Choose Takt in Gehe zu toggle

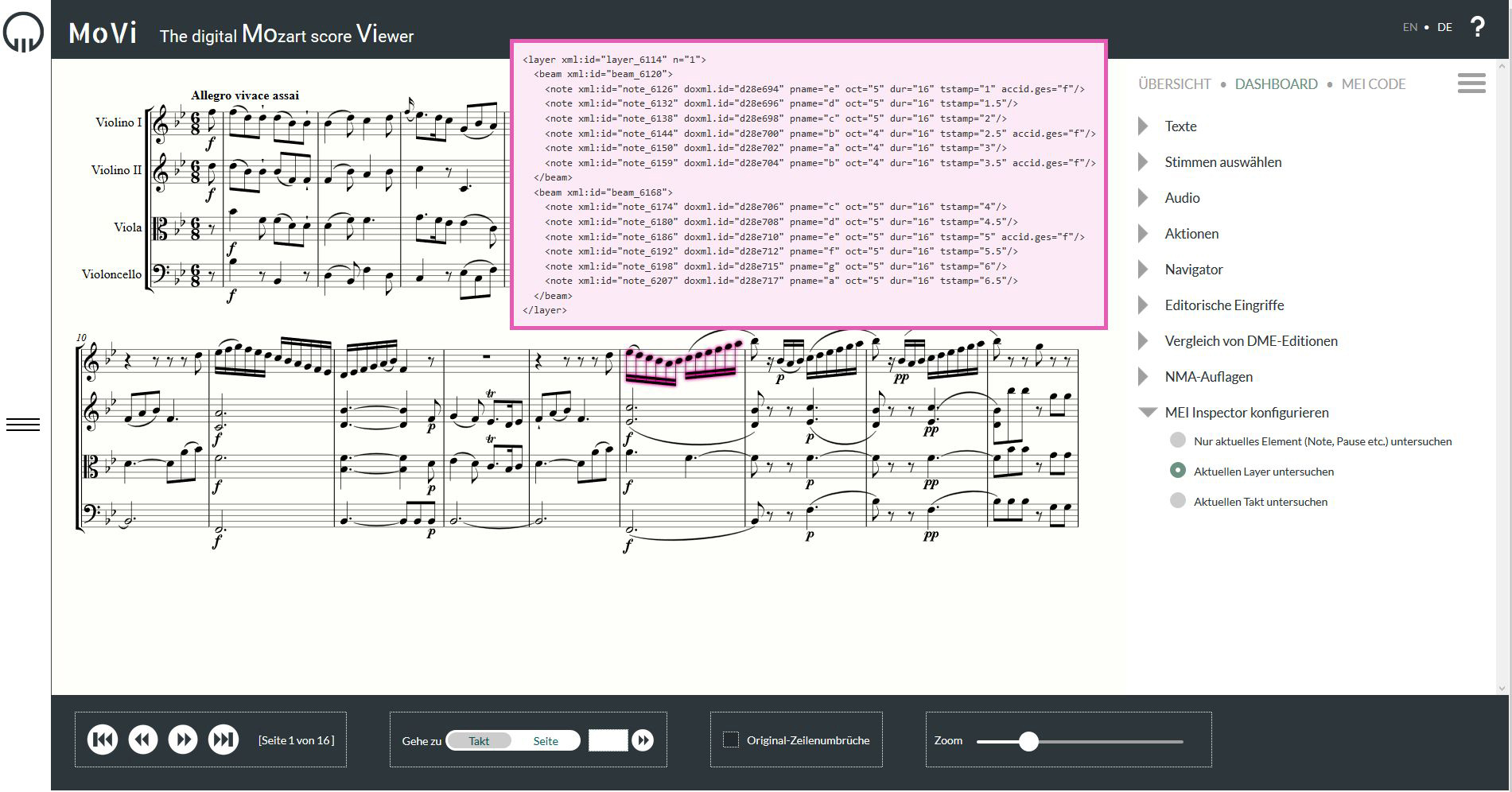[x=479, y=741]
